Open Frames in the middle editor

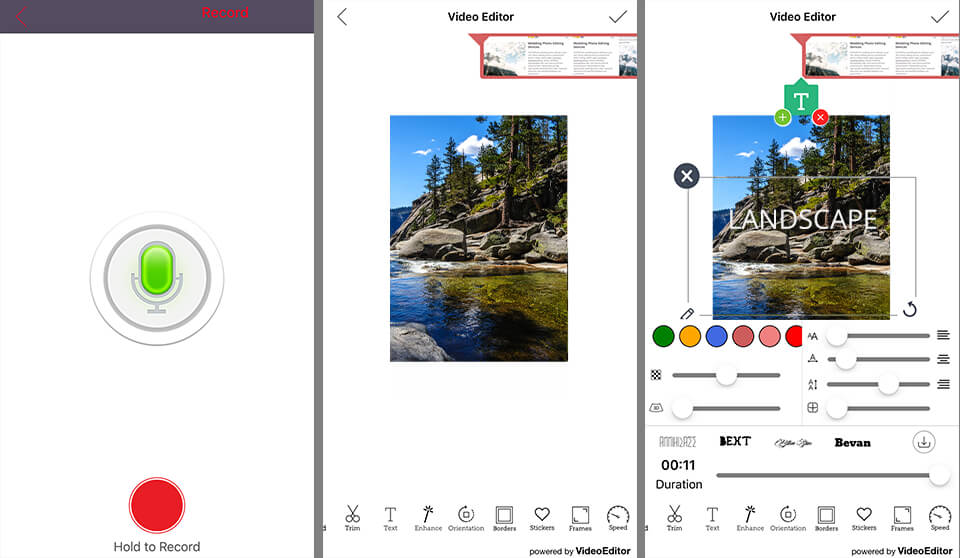pyautogui.click(x=580, y=518)
